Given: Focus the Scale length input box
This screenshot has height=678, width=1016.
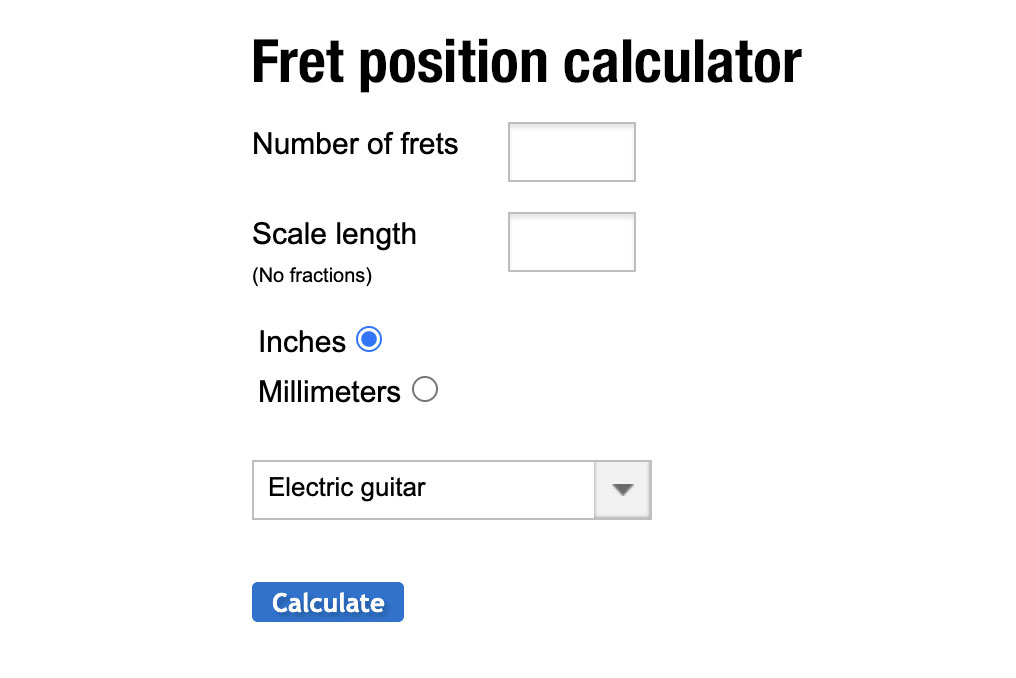Looking at the screenshot, I should 571,241.
